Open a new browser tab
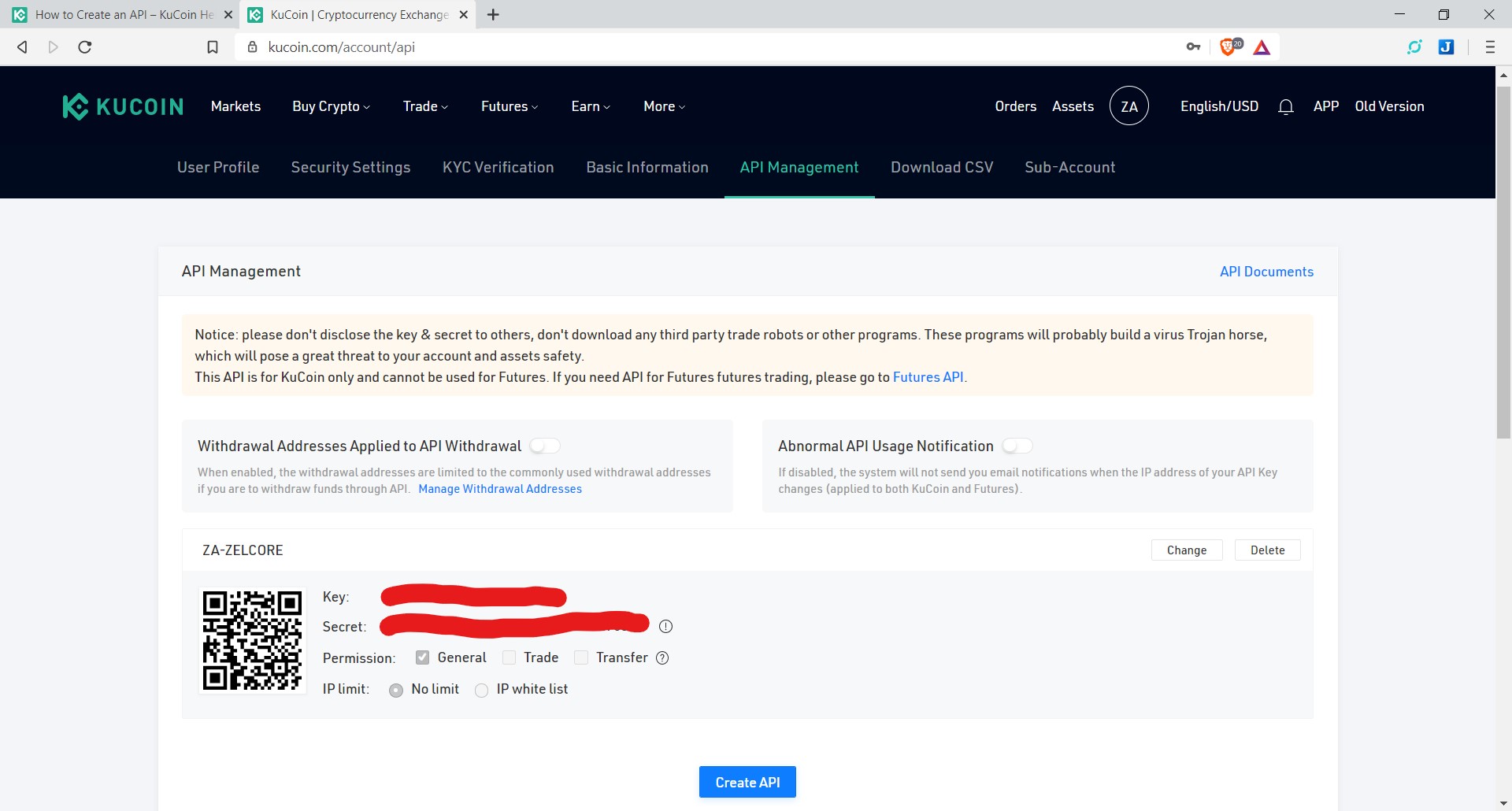 point(493,14)
